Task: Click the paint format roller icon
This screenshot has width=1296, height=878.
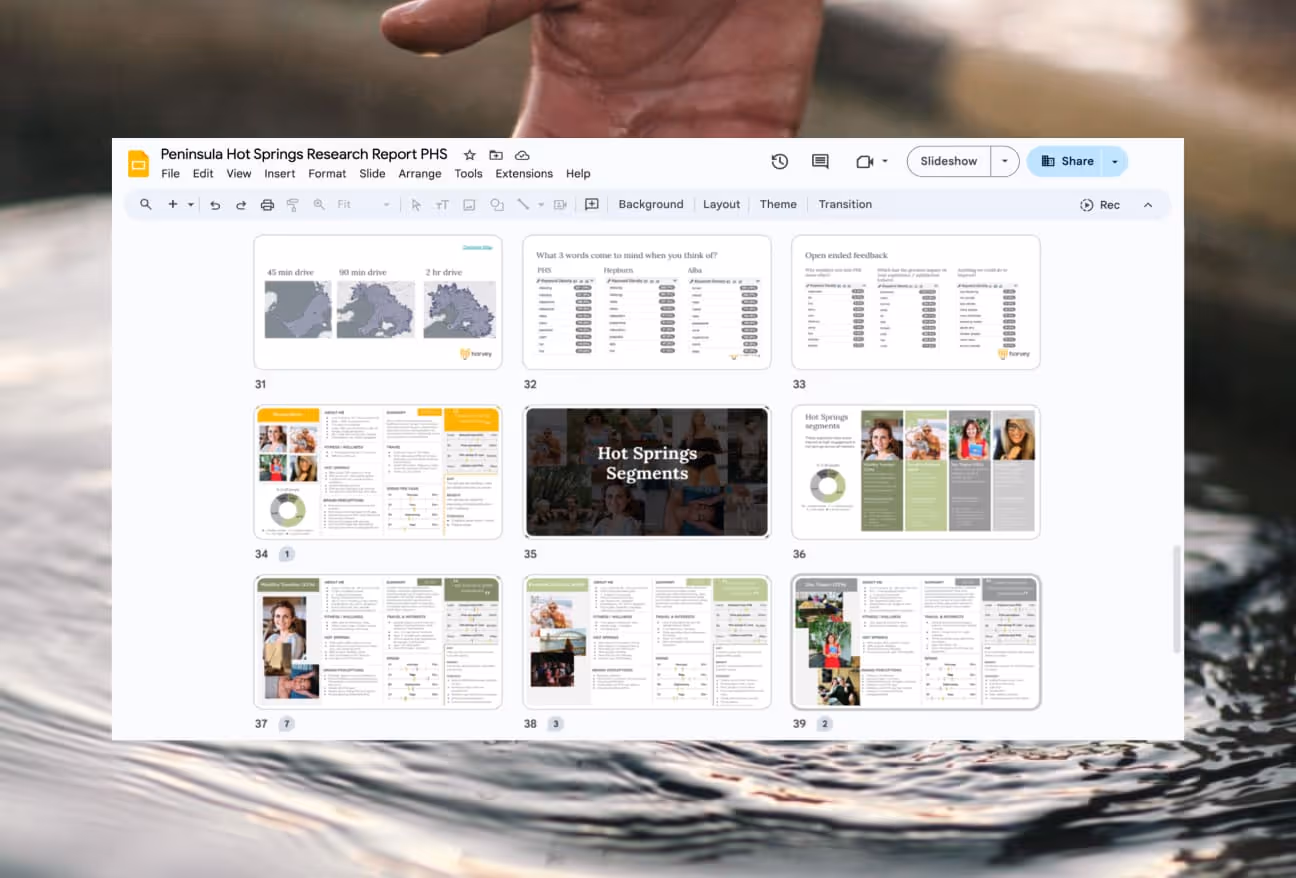Action: click(293, 204)
